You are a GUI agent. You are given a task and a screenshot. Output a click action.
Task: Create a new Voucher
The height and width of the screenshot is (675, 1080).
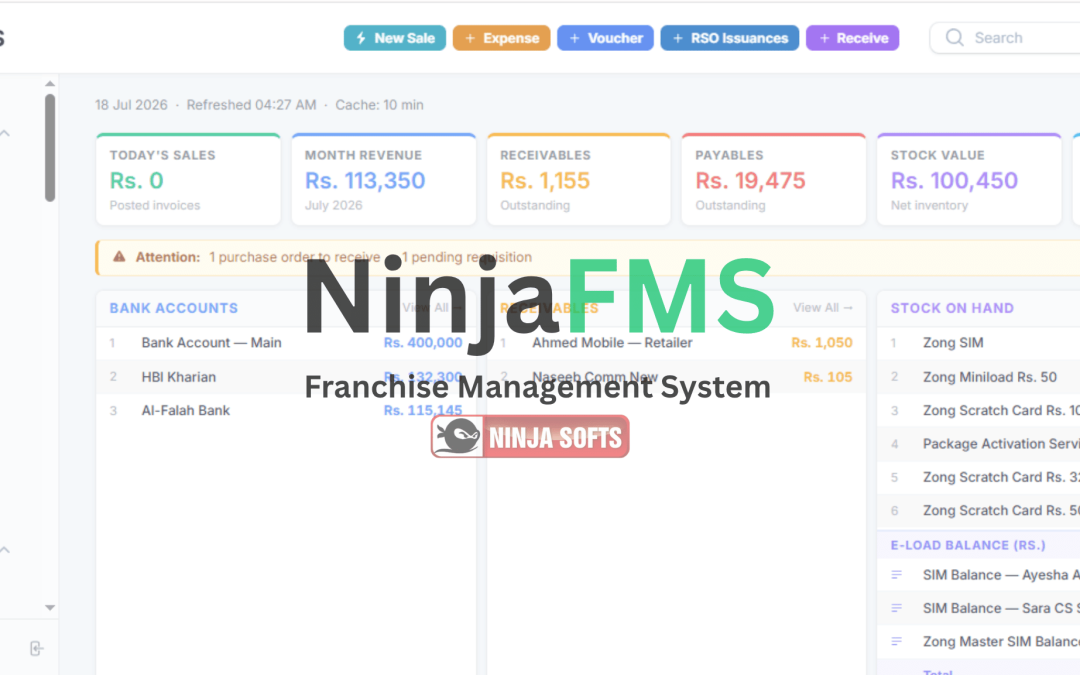pos(605,38)
